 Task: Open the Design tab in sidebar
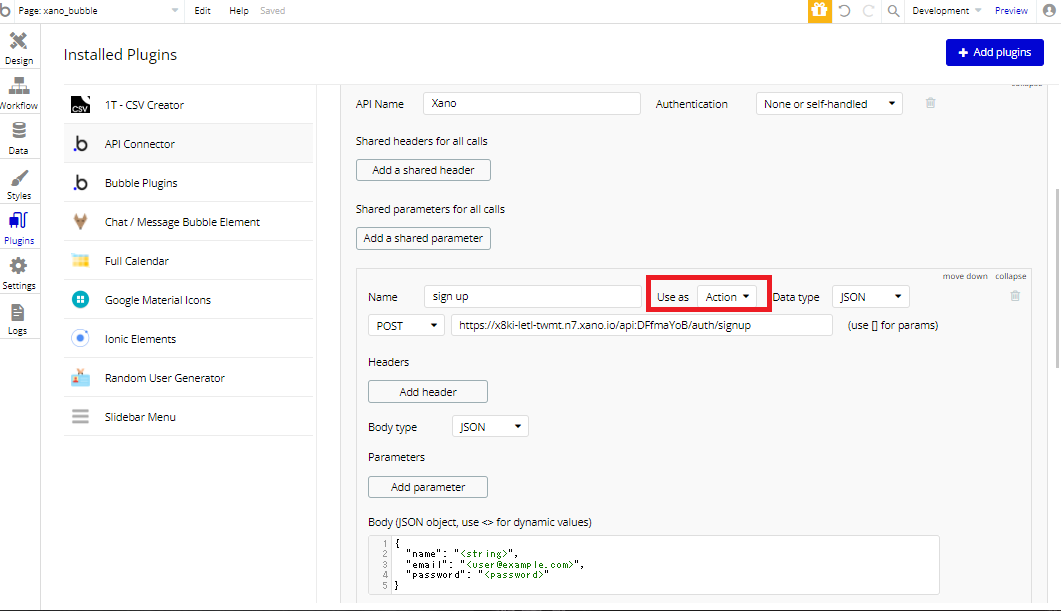(x=19, y=48)
